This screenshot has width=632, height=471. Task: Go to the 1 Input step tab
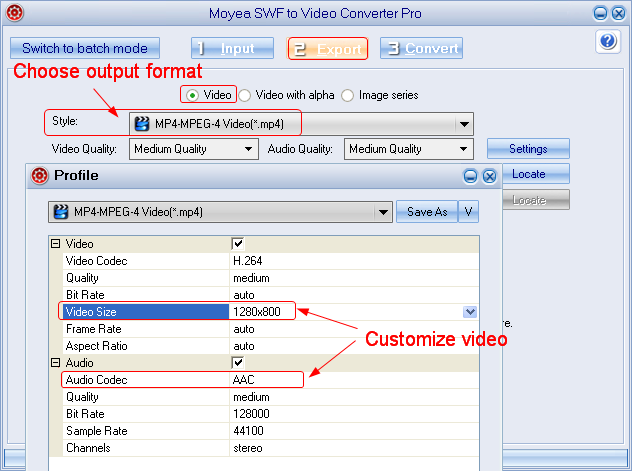tap(233, 48)
